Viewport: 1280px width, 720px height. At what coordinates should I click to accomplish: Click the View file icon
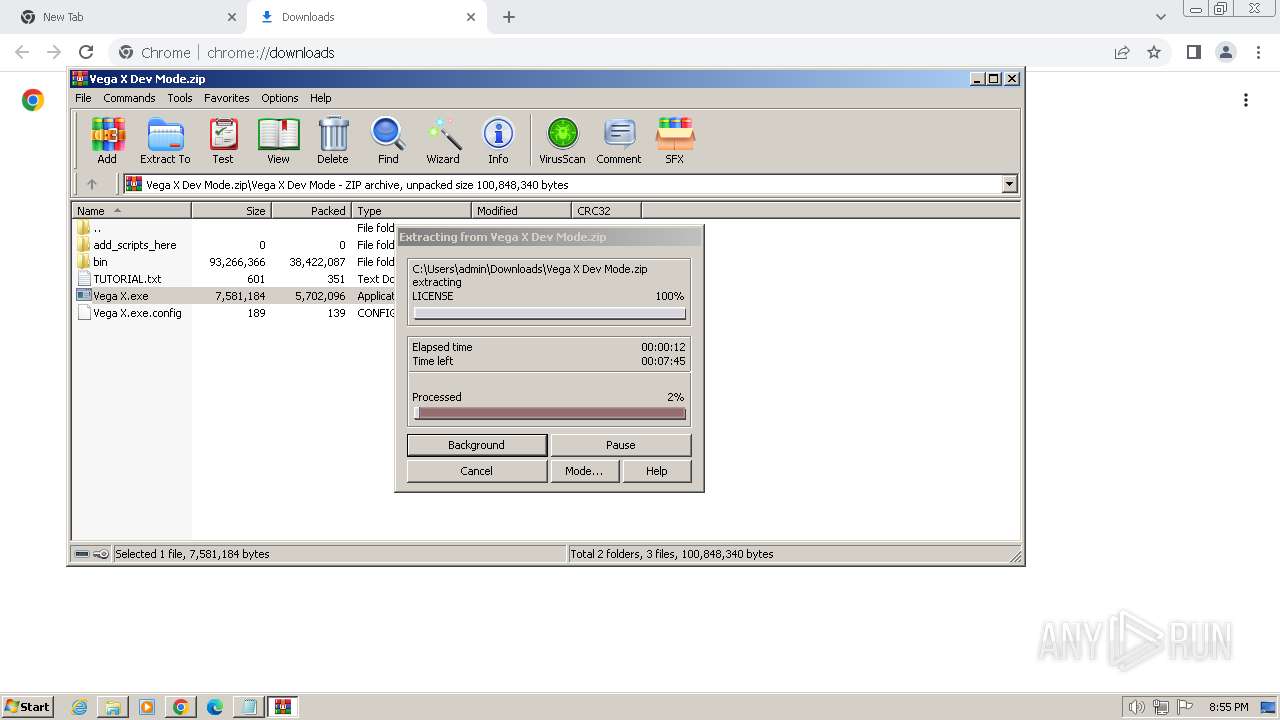(x=278, y=140)
